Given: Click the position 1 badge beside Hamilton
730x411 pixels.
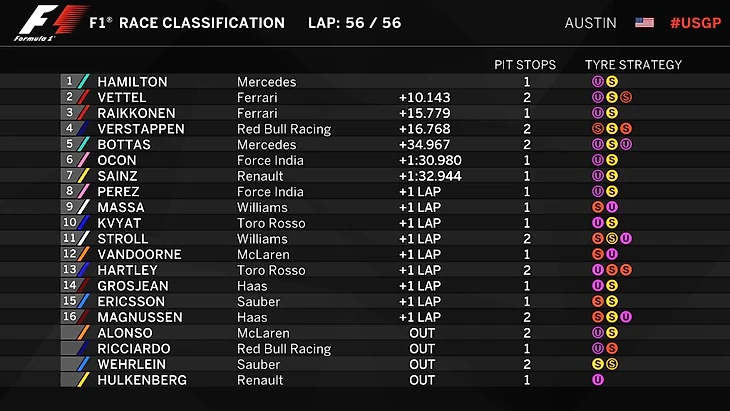Looking at the screenshot, I should pos(69,82).
